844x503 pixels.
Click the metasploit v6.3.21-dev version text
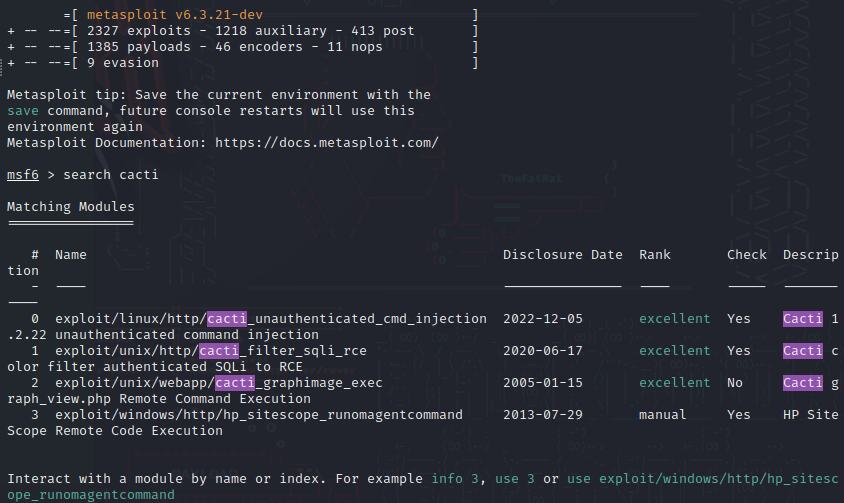175,15
